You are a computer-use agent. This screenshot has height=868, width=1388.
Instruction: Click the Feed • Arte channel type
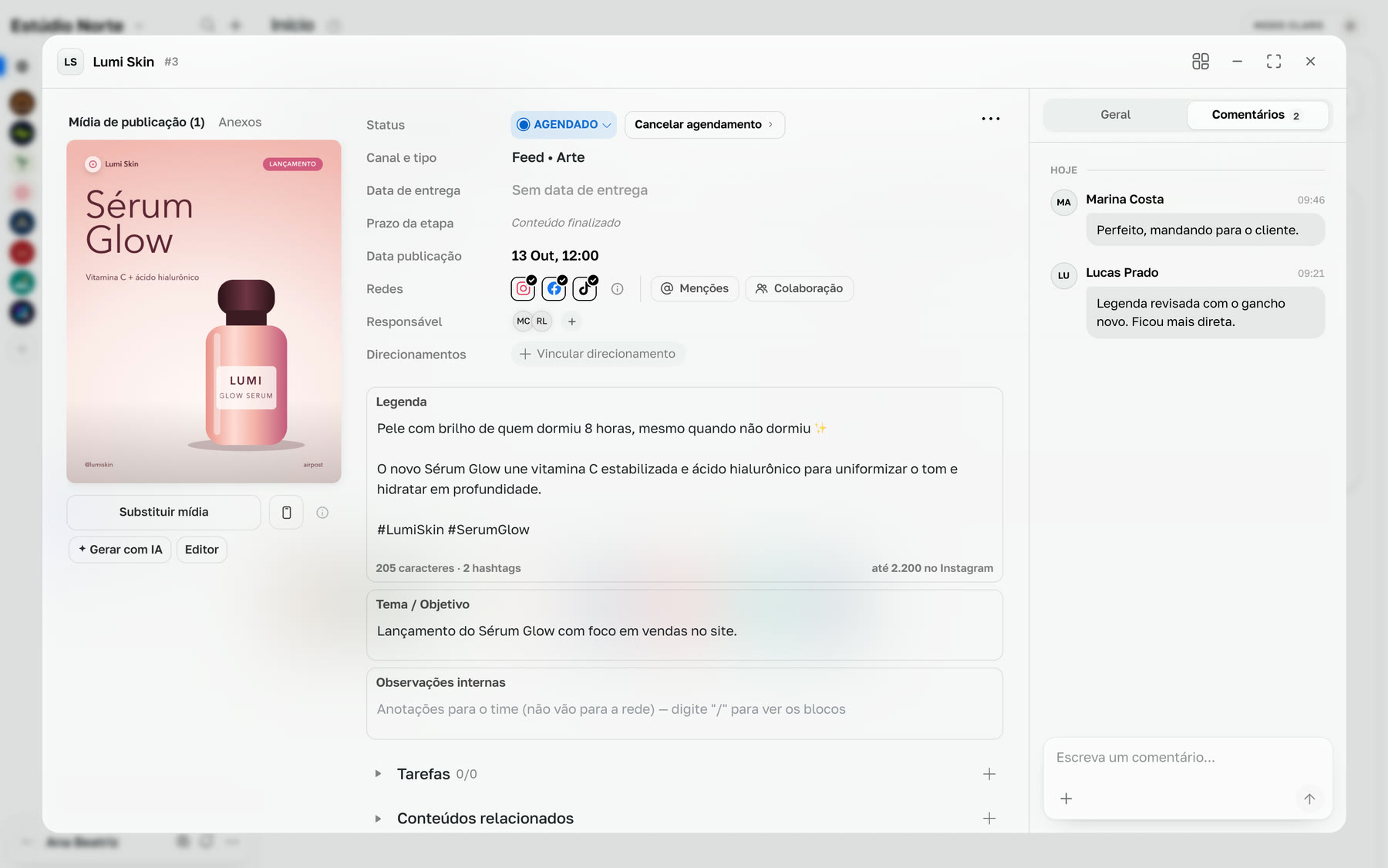pos(548,157)
